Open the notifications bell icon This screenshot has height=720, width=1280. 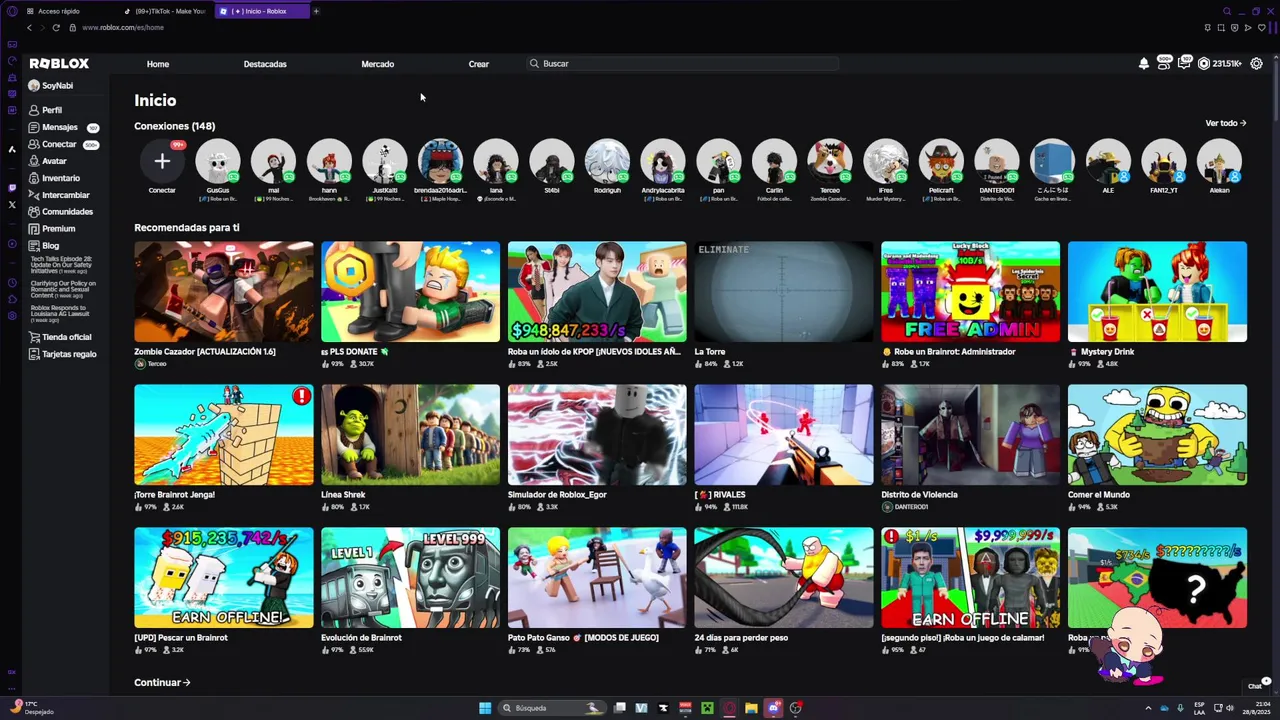click(x=1144, y=64)
